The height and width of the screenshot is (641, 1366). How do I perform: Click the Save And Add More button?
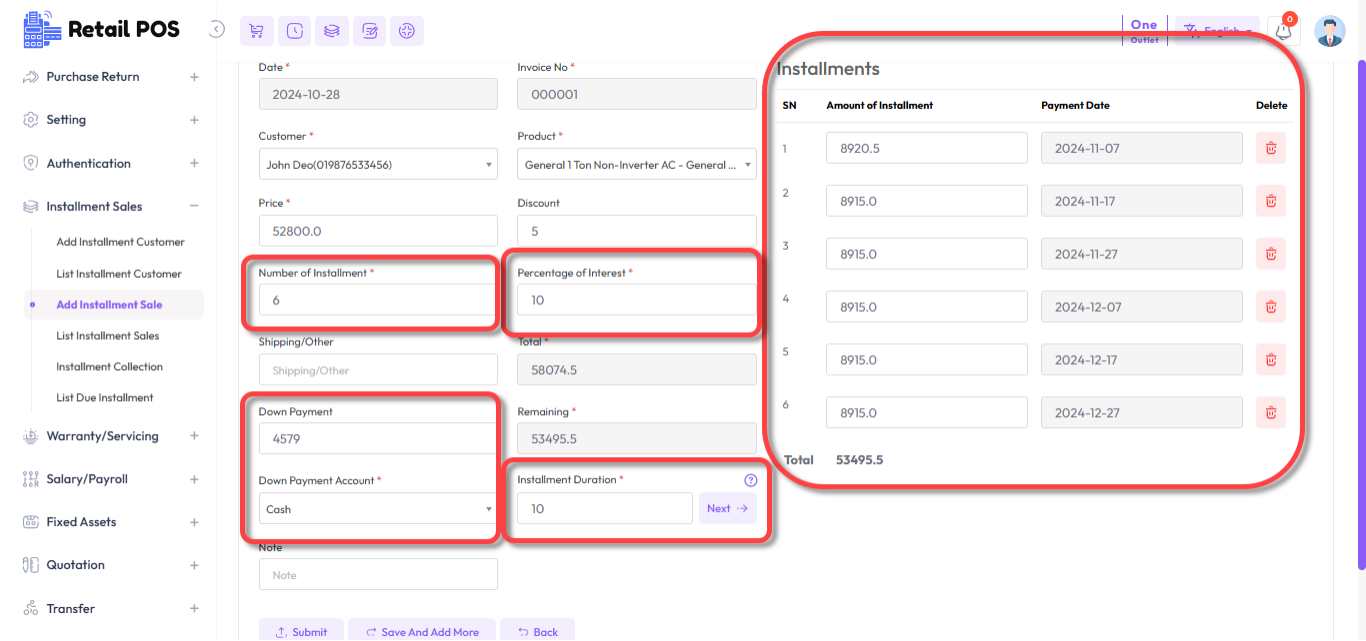pyautogui.click(x=421, y=631)
